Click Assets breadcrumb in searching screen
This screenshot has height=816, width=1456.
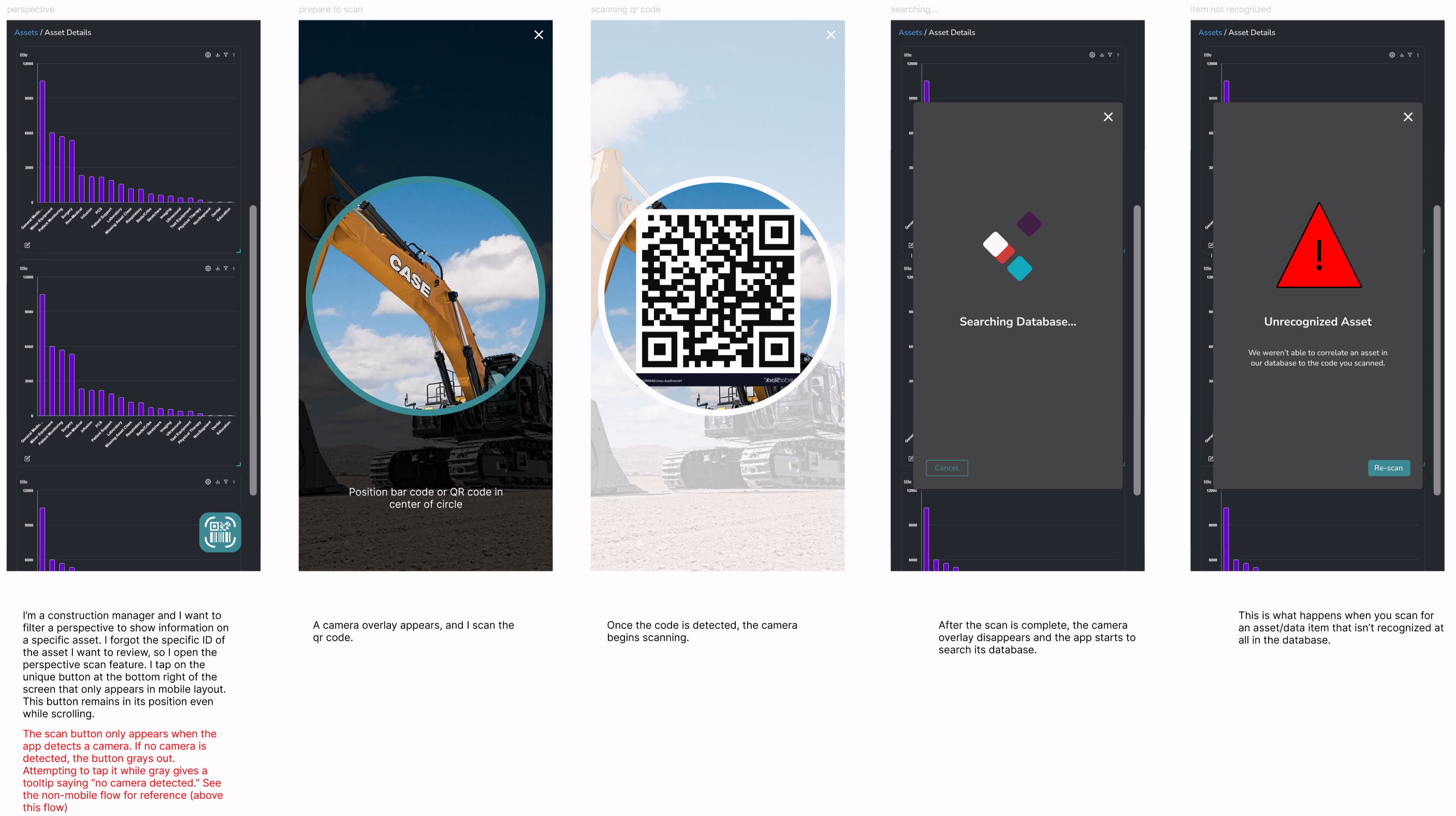(910, 33)
